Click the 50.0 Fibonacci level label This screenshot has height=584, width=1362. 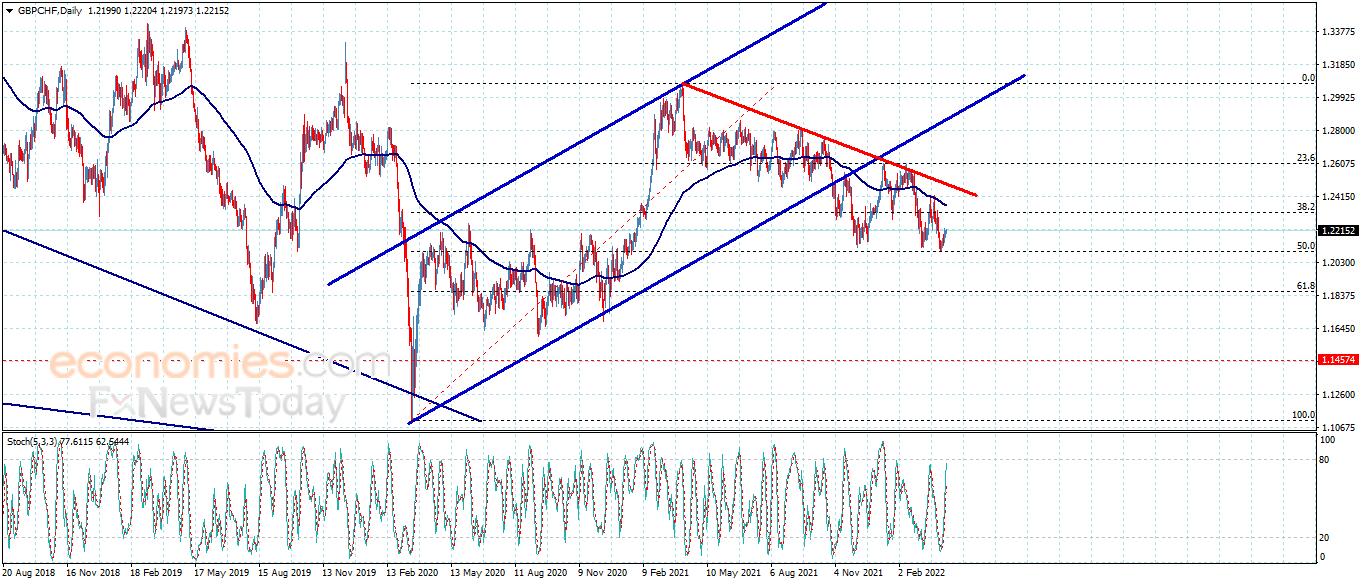click(x=1305, y=246)
